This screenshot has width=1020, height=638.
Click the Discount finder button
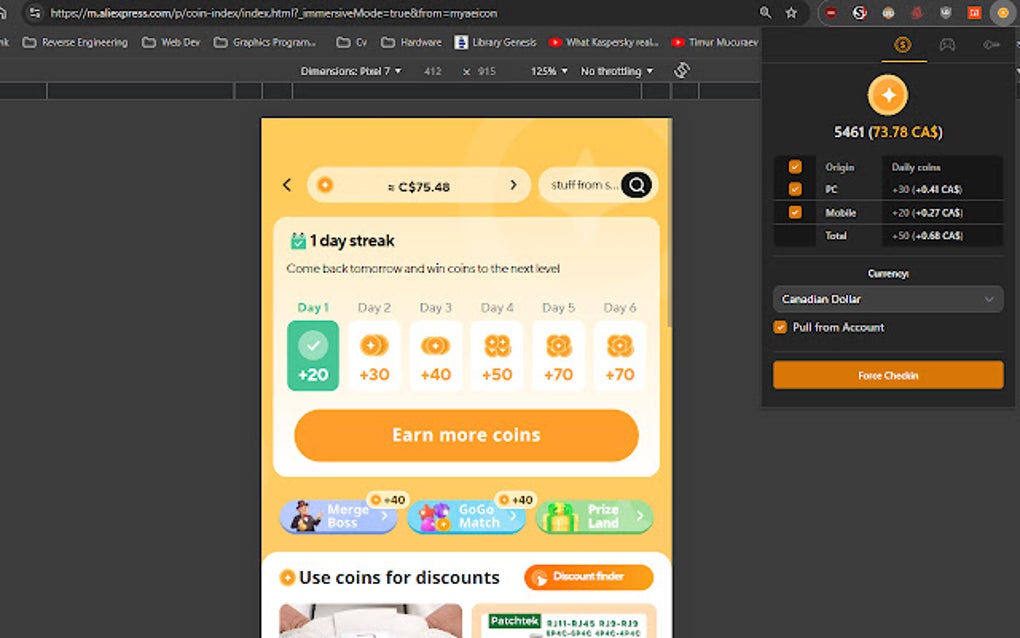point(589,577)
